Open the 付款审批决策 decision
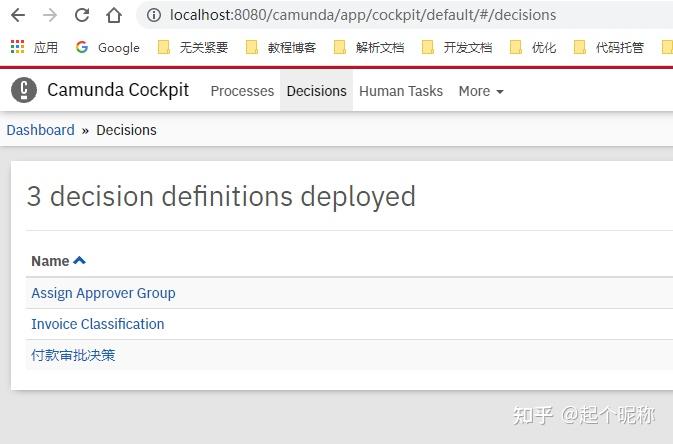The image size is (673, 444). 73,355
